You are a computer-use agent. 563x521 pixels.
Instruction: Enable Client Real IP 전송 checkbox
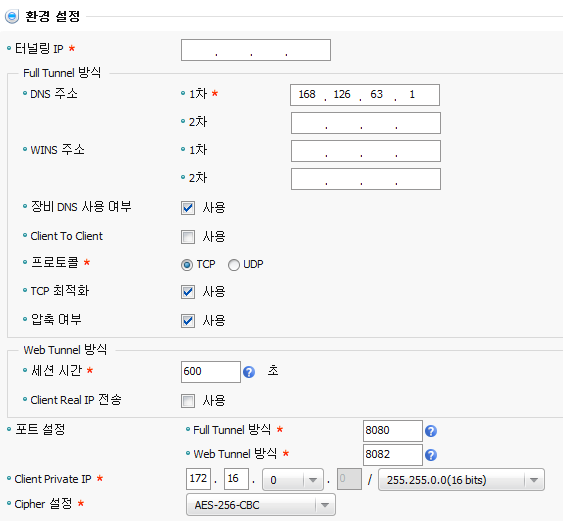point(188,401)
